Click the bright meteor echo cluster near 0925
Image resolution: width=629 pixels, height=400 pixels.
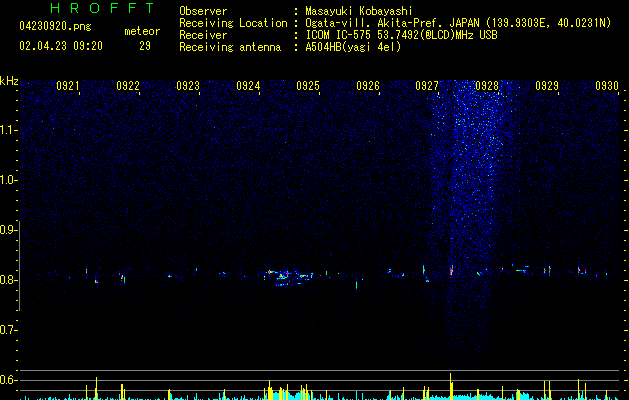[289, 277]
